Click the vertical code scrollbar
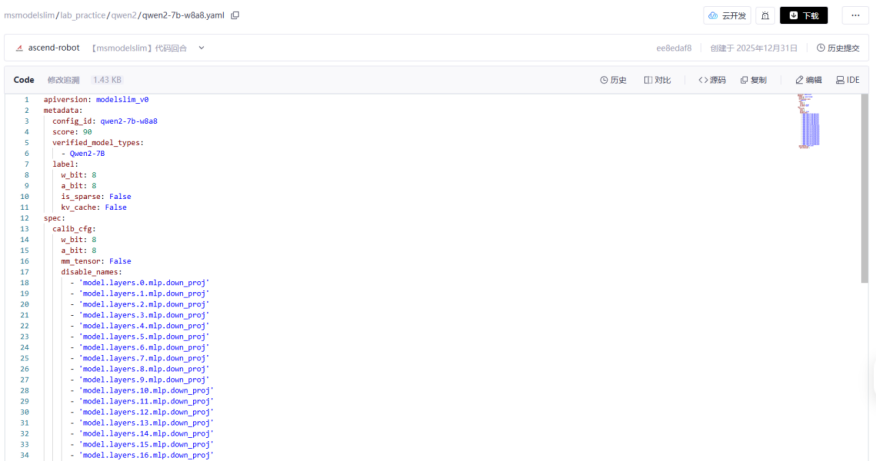The width and height of the screenshot is (876, 462). click(x=865, y=188)
